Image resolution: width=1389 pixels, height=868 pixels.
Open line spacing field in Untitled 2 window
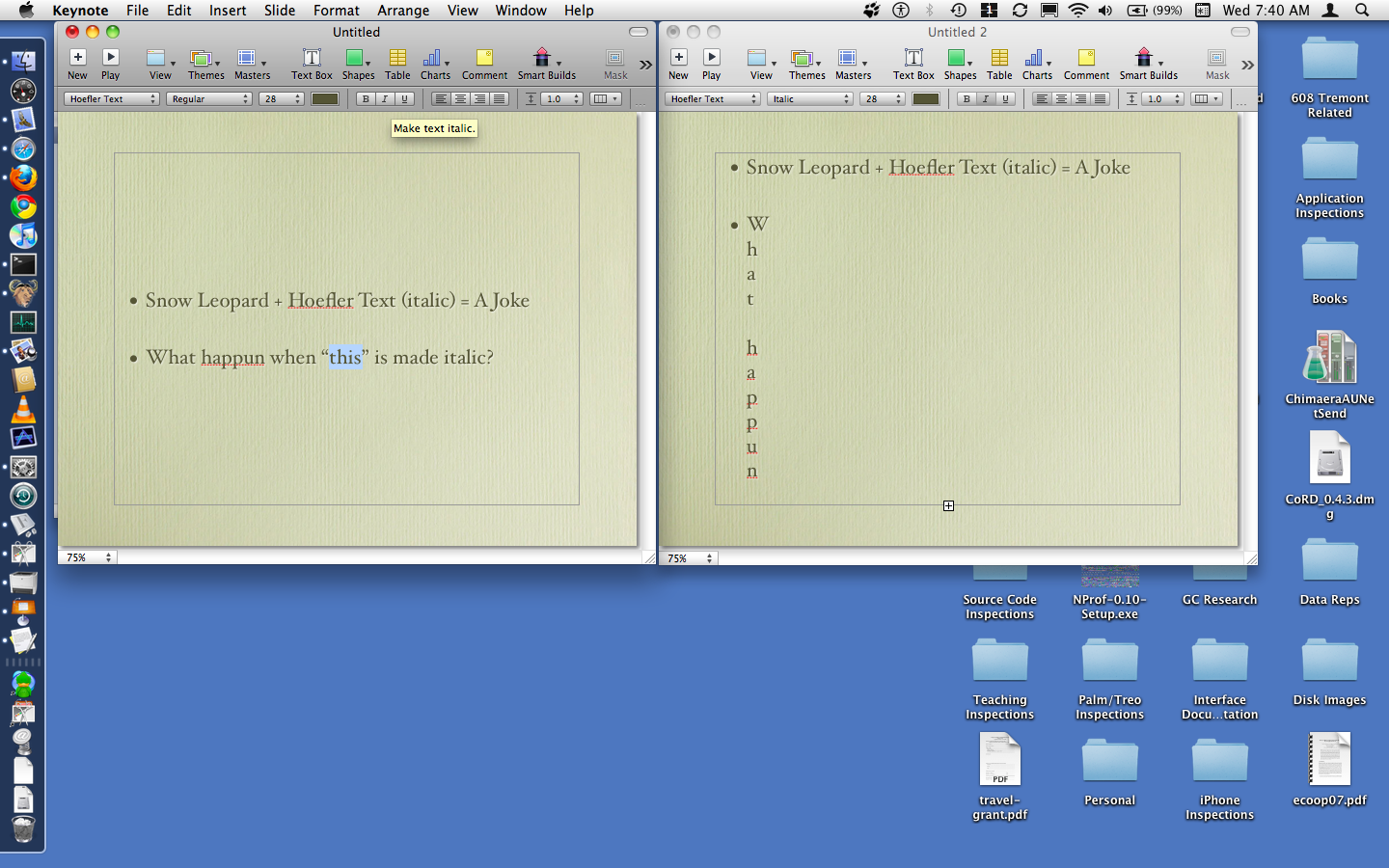(x=1163, y=98)
